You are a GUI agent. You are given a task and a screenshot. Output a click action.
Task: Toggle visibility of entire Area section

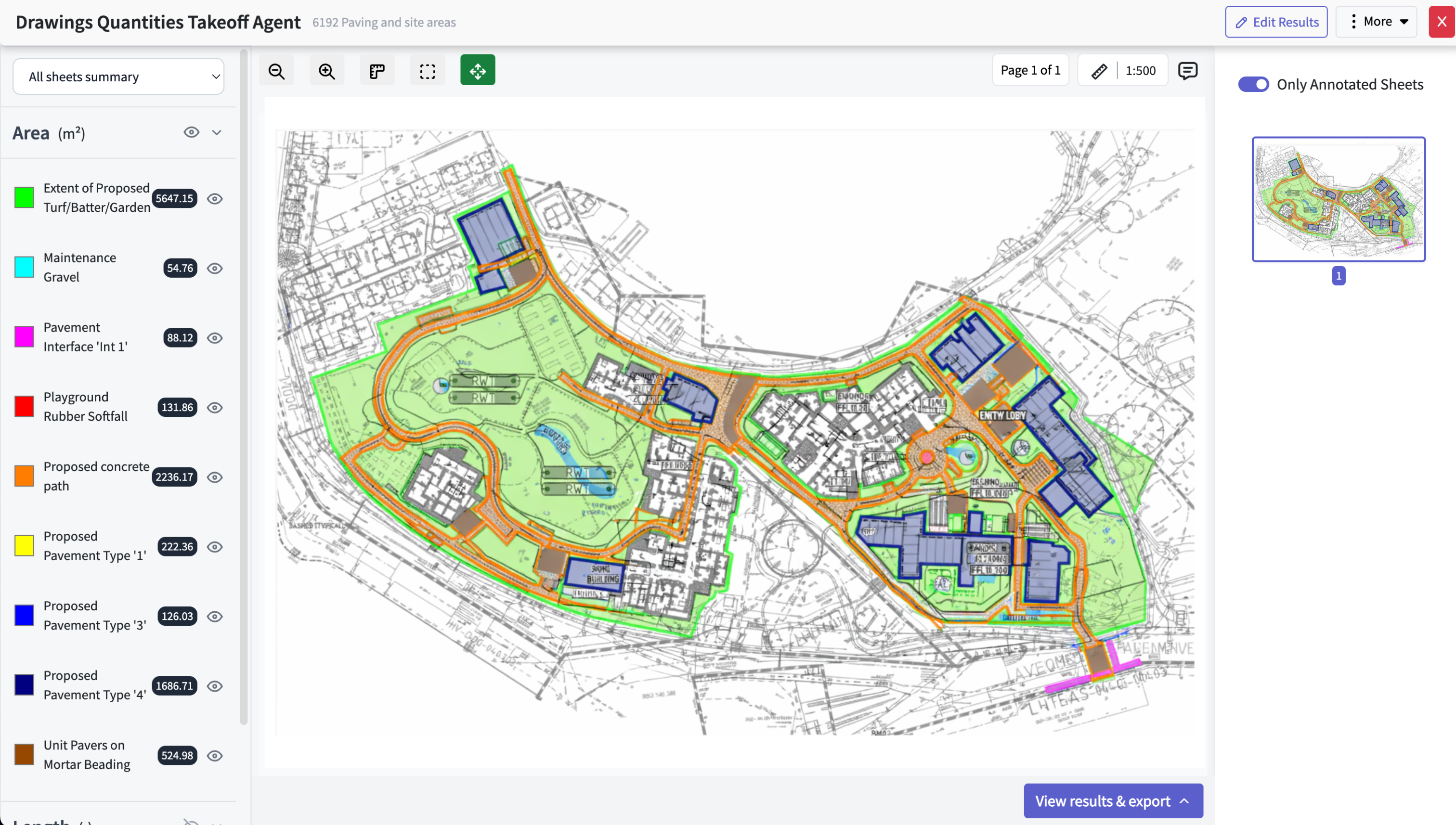tap(192, 132)
